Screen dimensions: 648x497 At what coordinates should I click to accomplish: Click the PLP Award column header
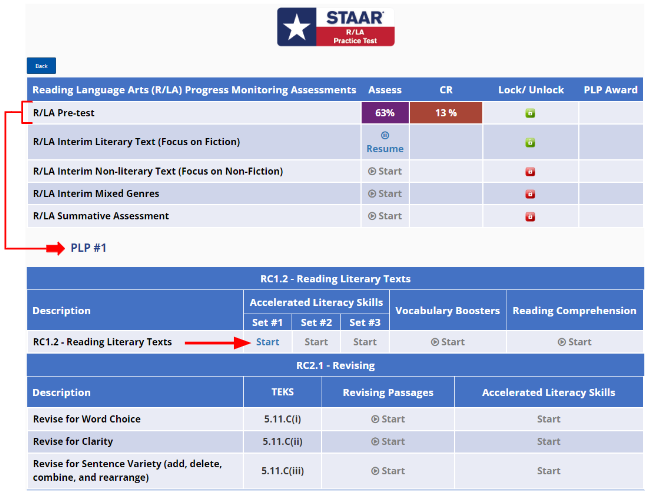(x=610, y=90)
